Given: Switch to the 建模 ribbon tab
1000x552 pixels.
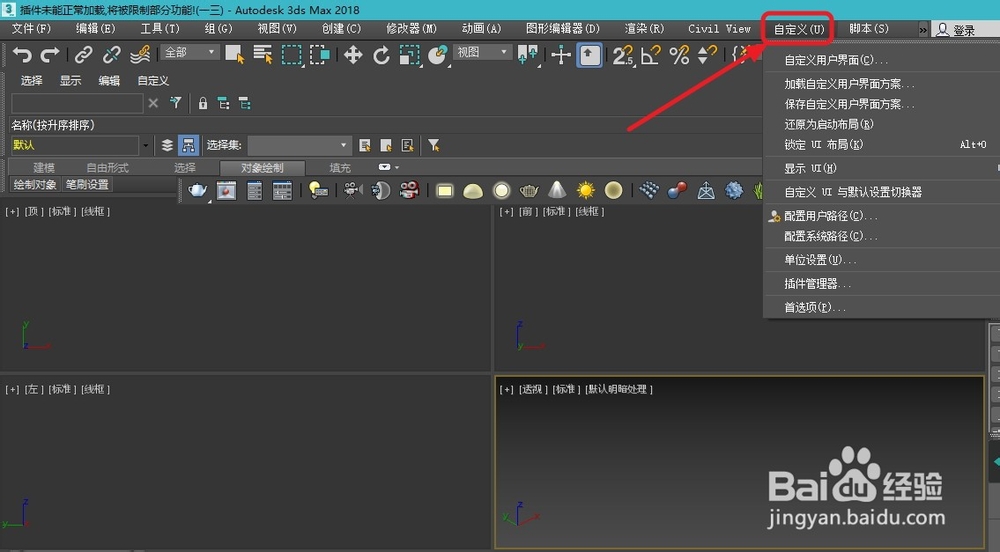Looking at the screenshot, I should tap(43, 168).
